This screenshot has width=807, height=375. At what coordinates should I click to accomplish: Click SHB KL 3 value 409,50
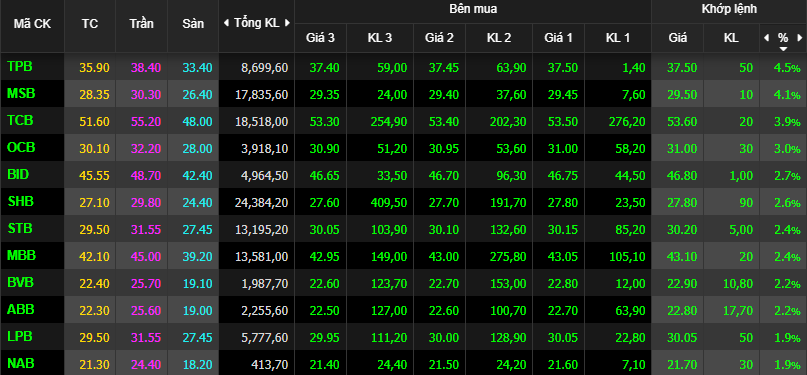point(389,203)
